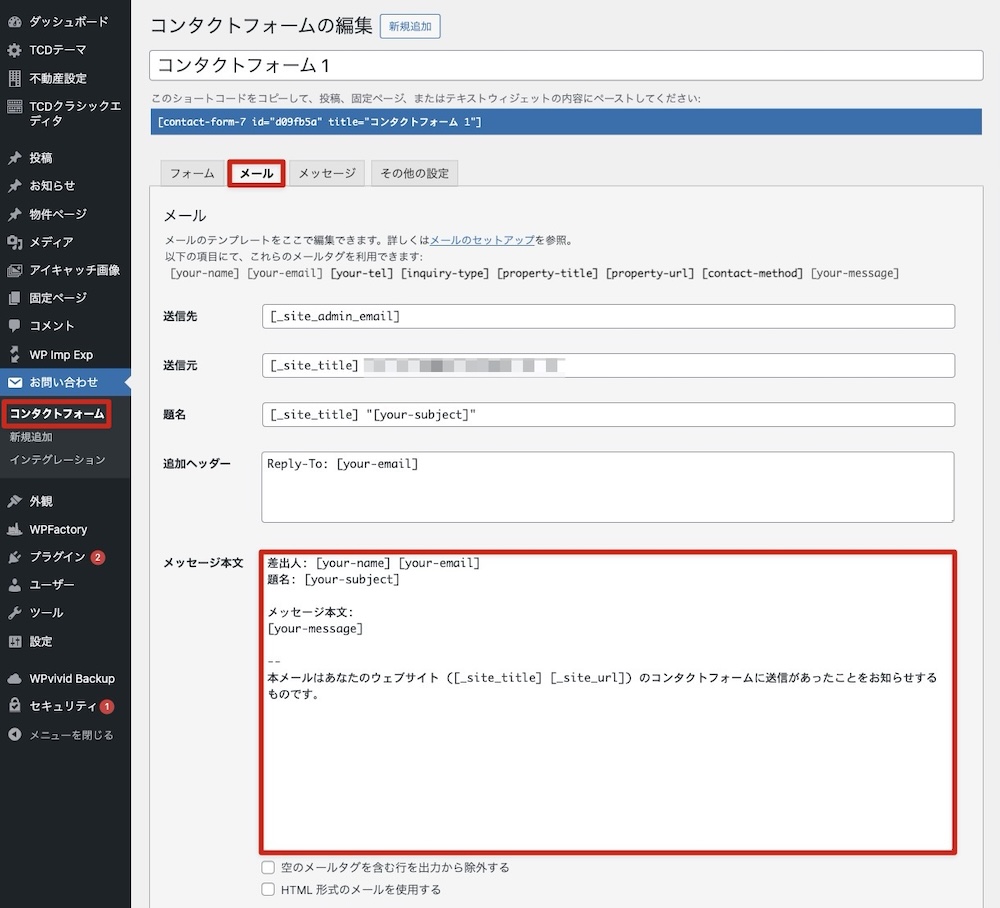
Task: Click the TCDテーマ gear icon
Action: coord(15,50)
